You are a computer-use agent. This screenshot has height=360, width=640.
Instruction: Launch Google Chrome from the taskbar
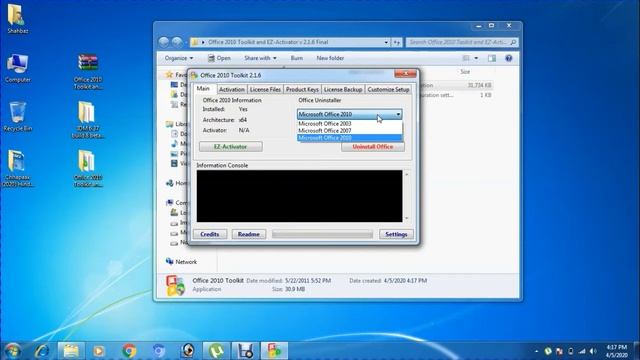click(129, 351)
